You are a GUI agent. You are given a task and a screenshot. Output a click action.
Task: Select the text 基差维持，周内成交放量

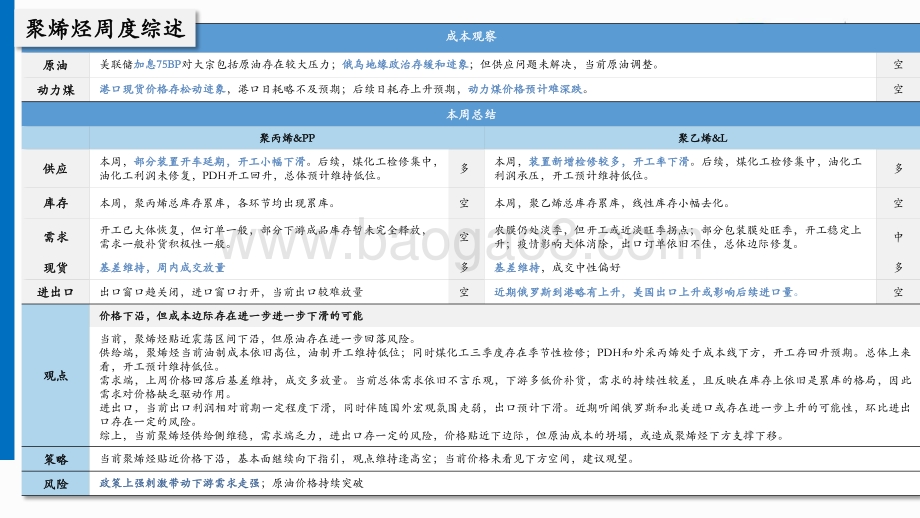[162, 268]
